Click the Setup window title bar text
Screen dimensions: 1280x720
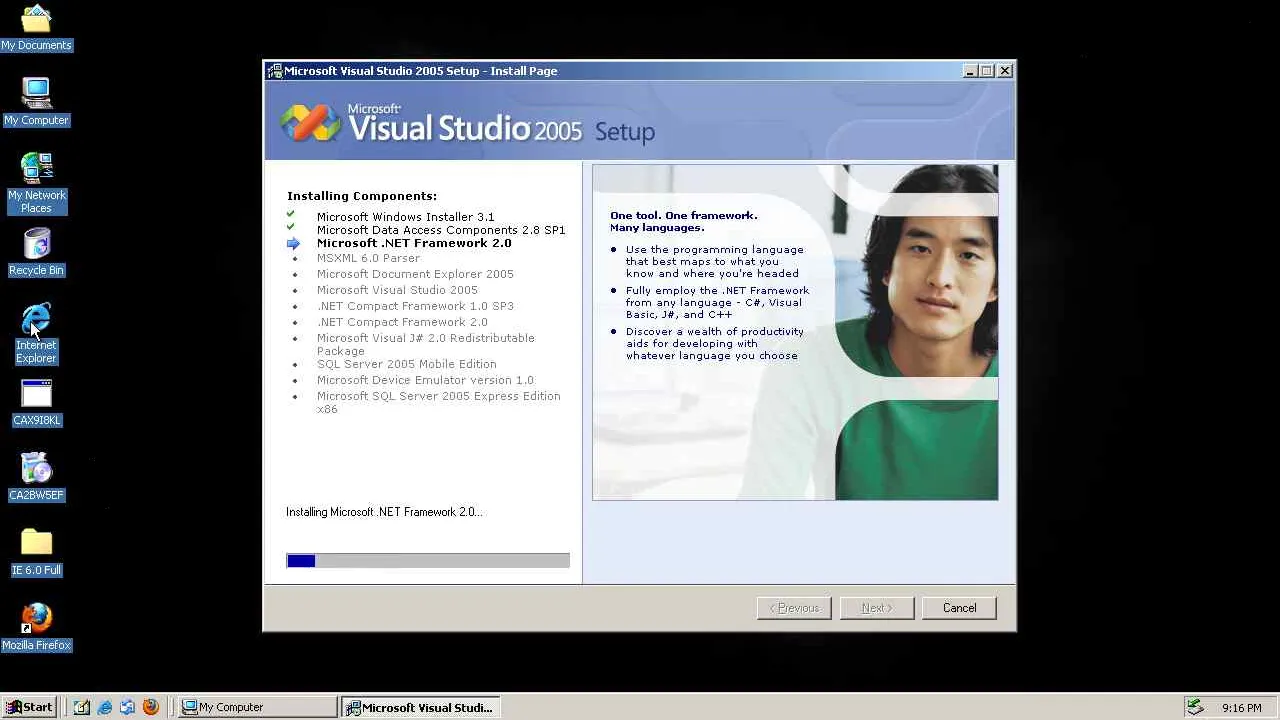pos(420,71)
